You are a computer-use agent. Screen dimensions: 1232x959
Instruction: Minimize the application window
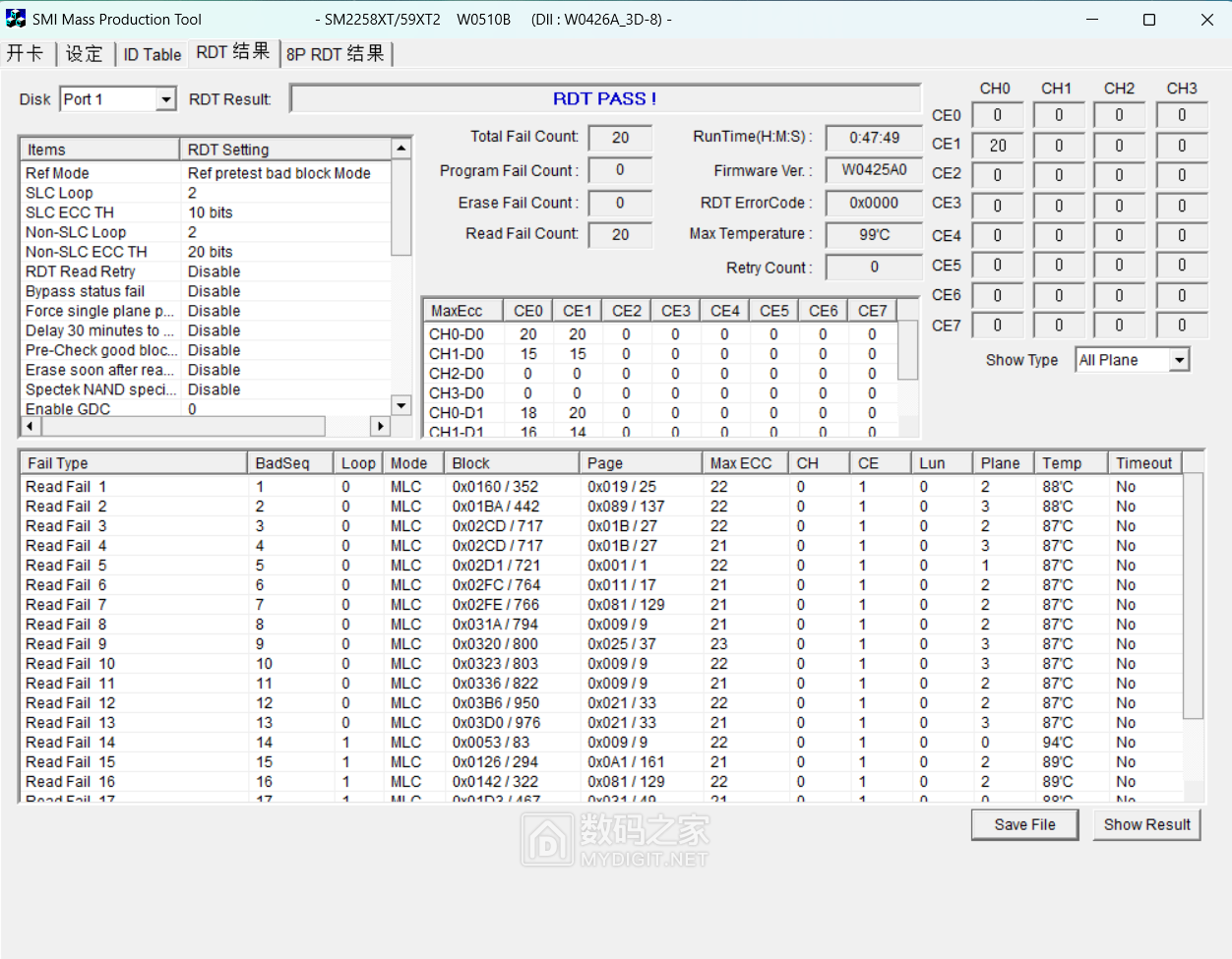click(1091, 20)
